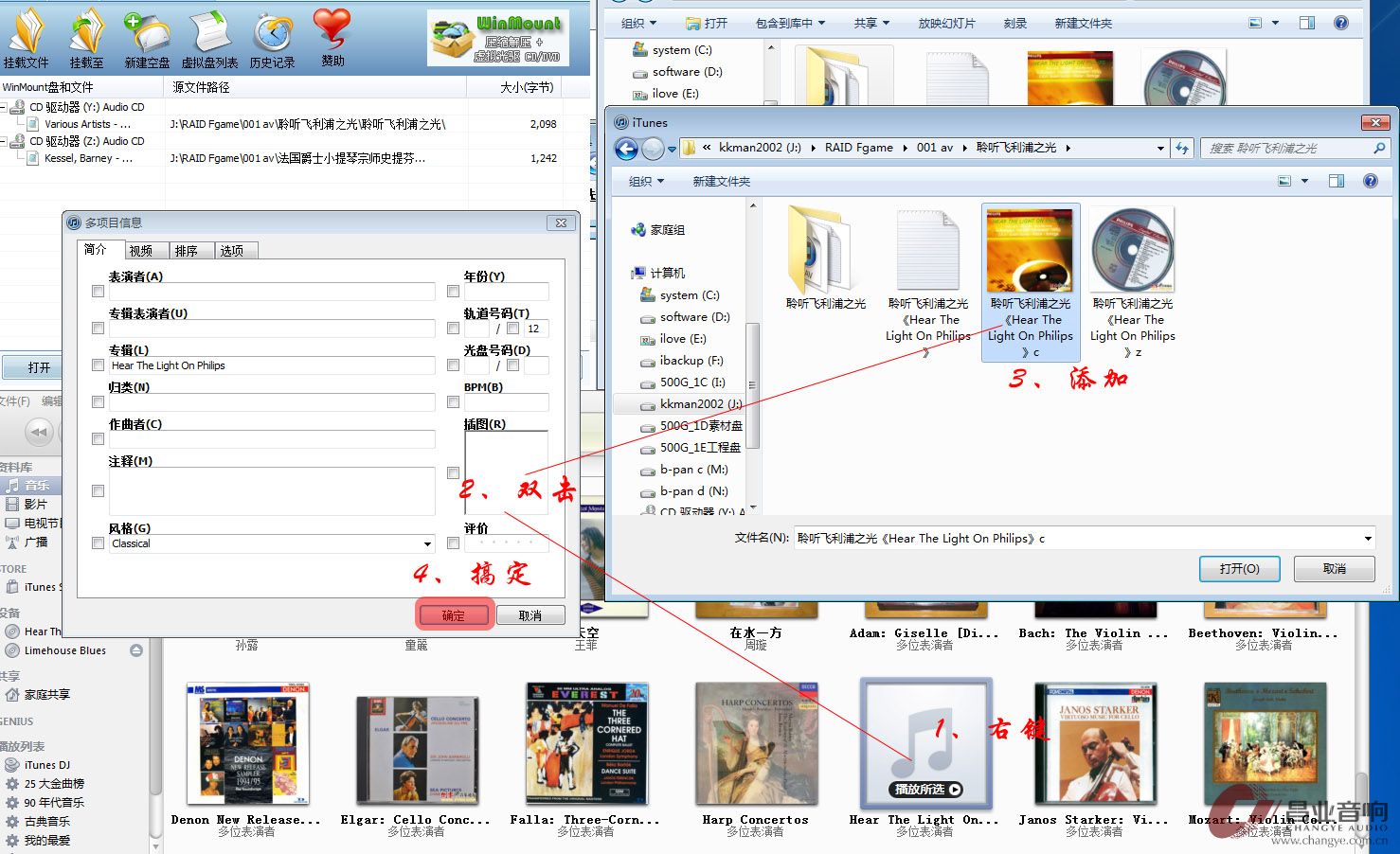This screenshot has width=1400, height=854.
Task: Open 组织 menu in the iTunes file dialog
Action: pyautogui.click(x=647, y=181)
